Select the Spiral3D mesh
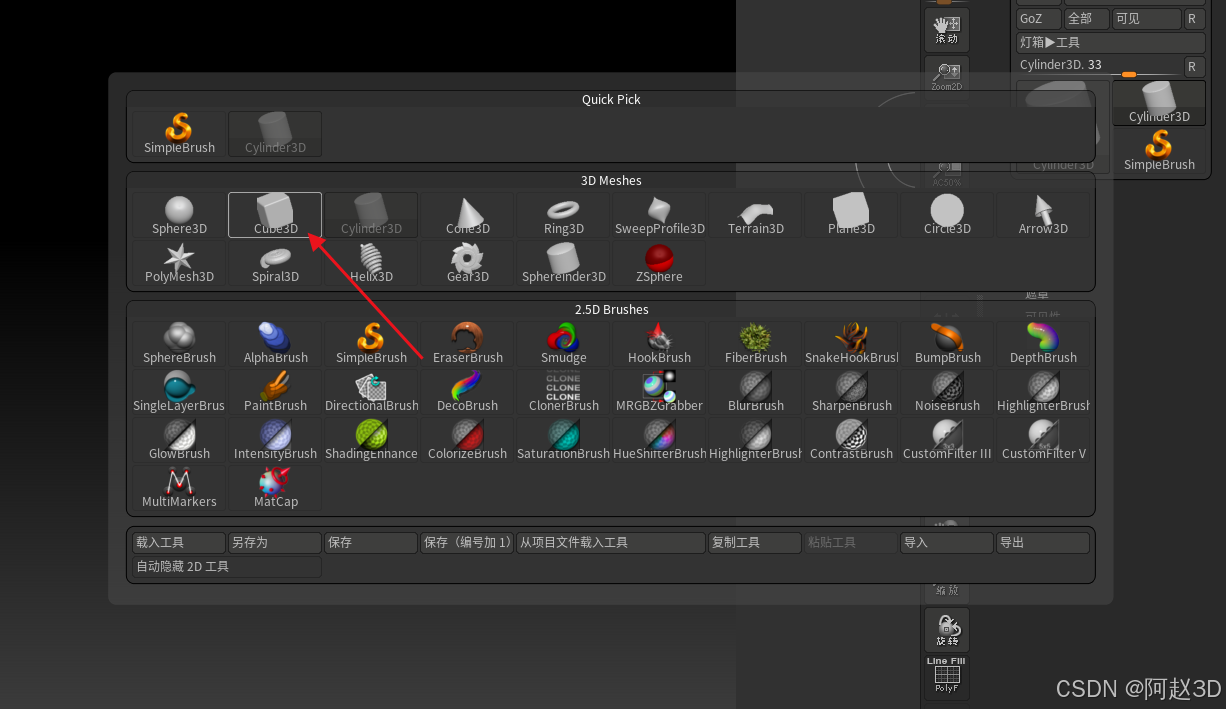 coord(275,263)
